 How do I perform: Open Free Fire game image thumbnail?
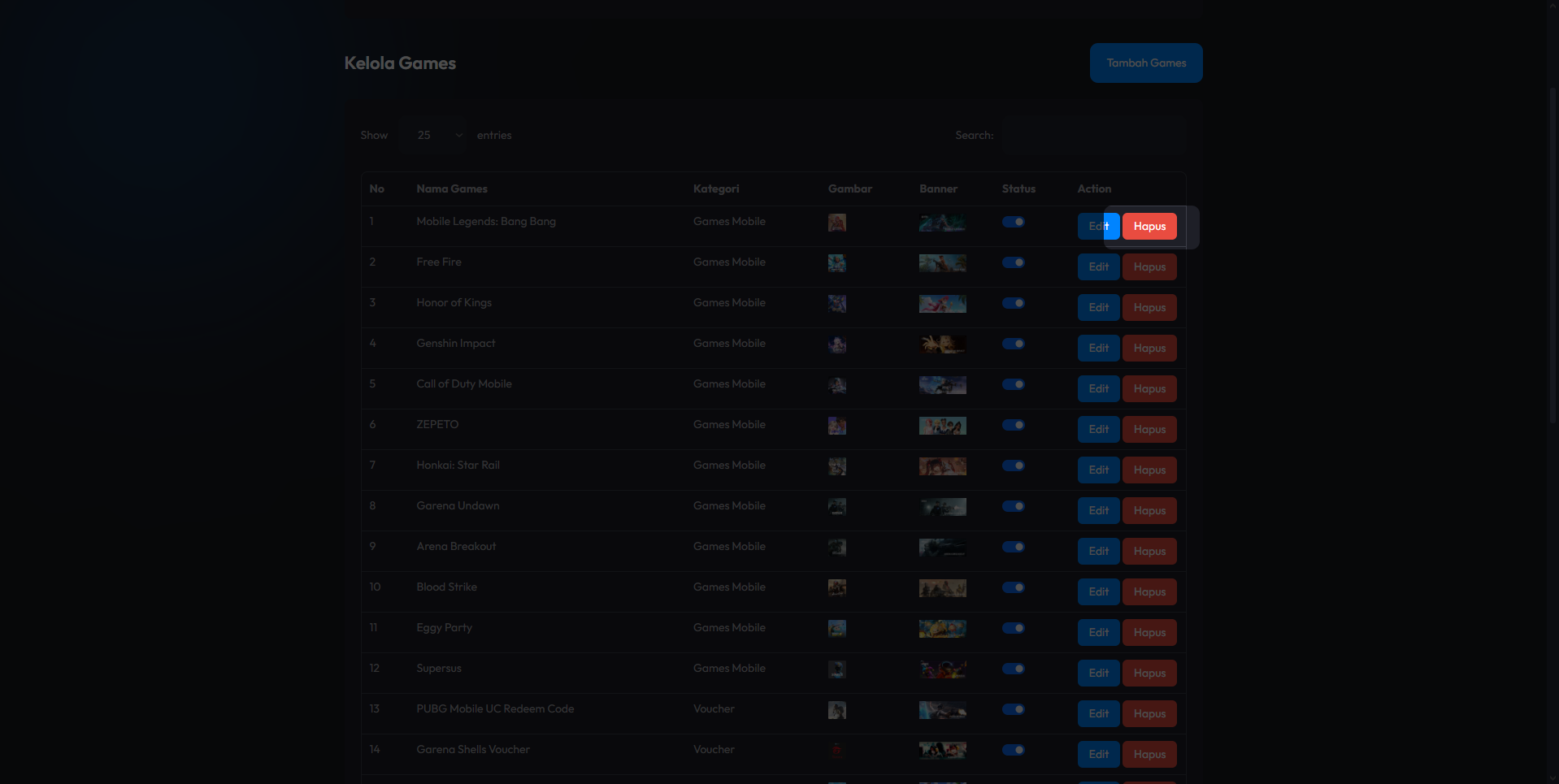point(837,263)
